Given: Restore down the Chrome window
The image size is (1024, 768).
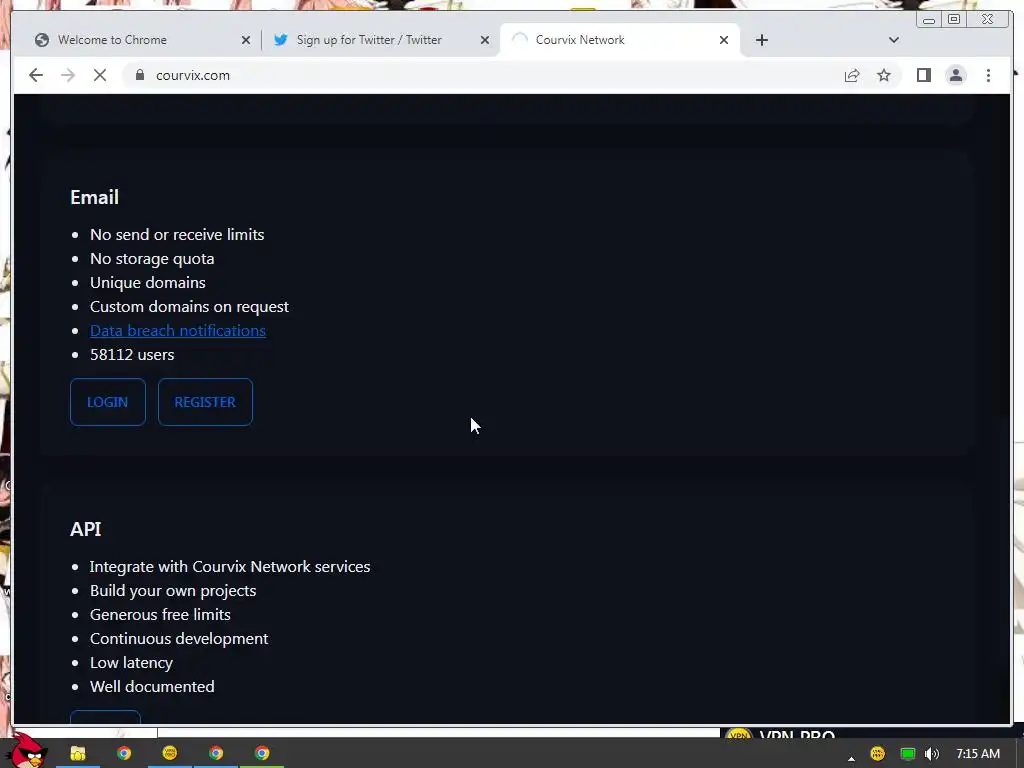Looking at the screenshot, I should [x=953, y=20].
